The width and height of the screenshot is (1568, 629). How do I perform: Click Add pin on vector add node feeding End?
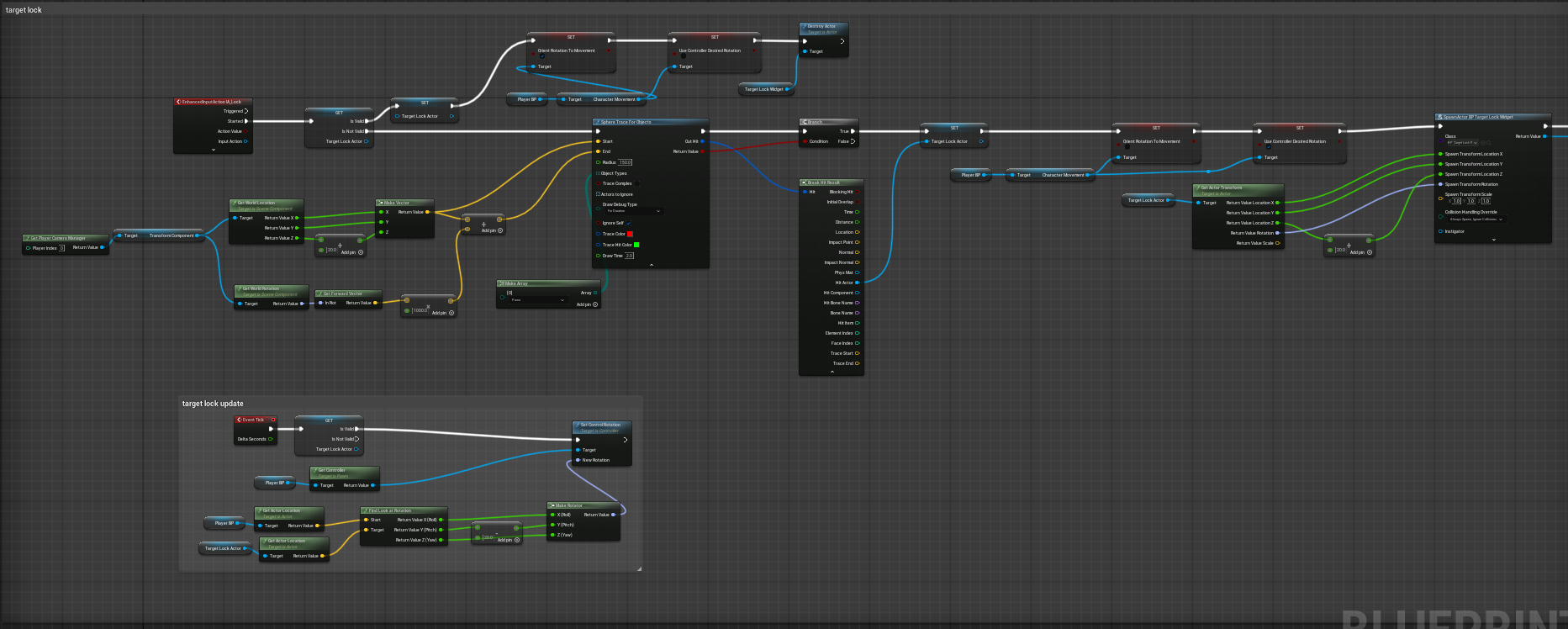click(x=492, y=230)
